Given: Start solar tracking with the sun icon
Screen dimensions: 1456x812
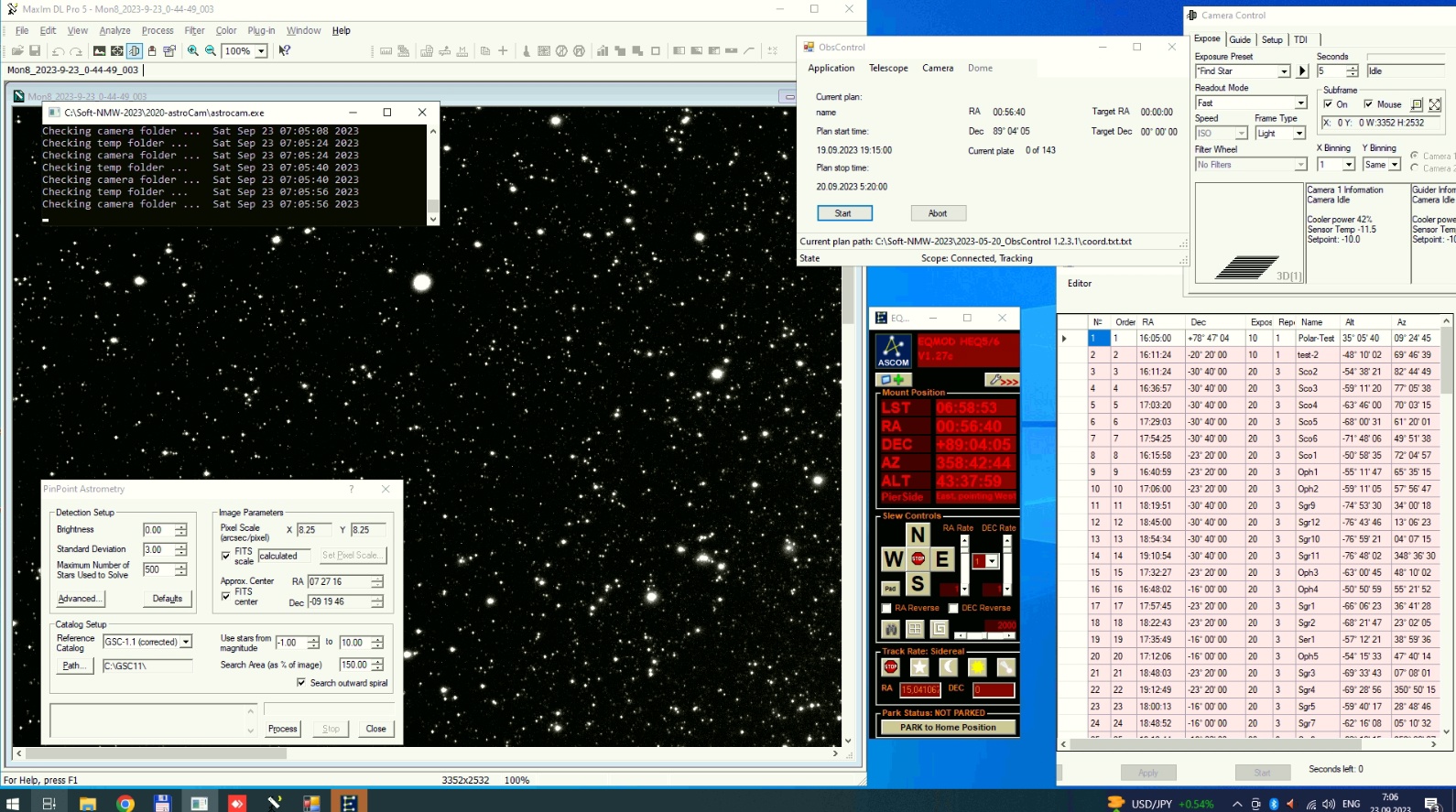Looking at the screenshot, I should pyautogui.click(x=977, y=666).
